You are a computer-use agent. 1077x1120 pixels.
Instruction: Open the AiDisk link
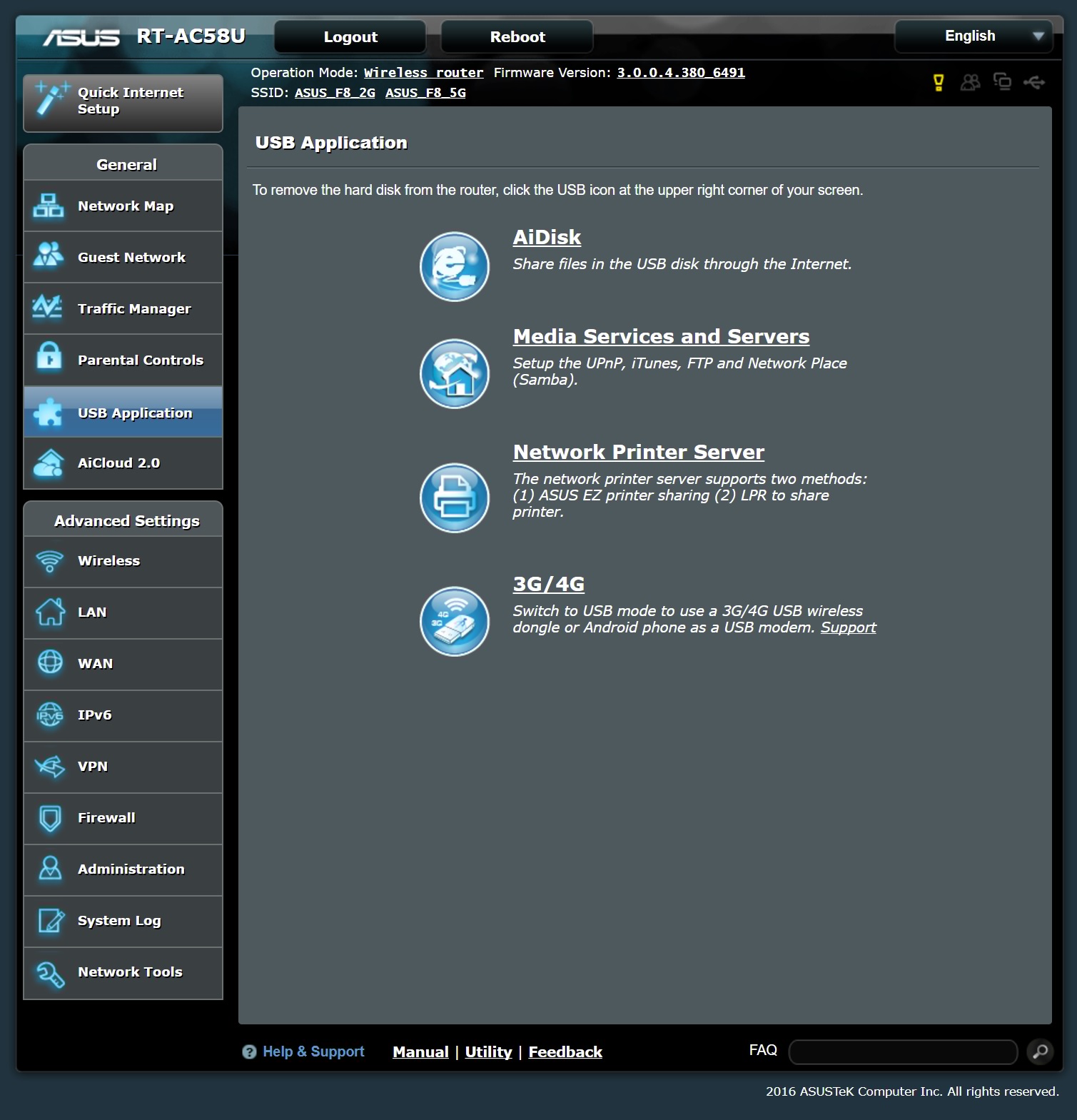click(547, 238)
